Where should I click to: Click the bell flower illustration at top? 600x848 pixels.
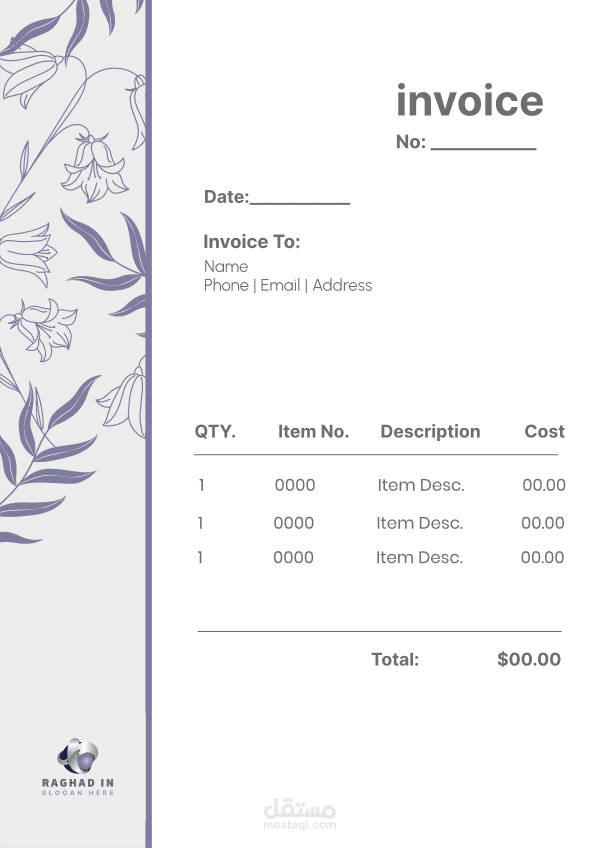click(95, 166)
